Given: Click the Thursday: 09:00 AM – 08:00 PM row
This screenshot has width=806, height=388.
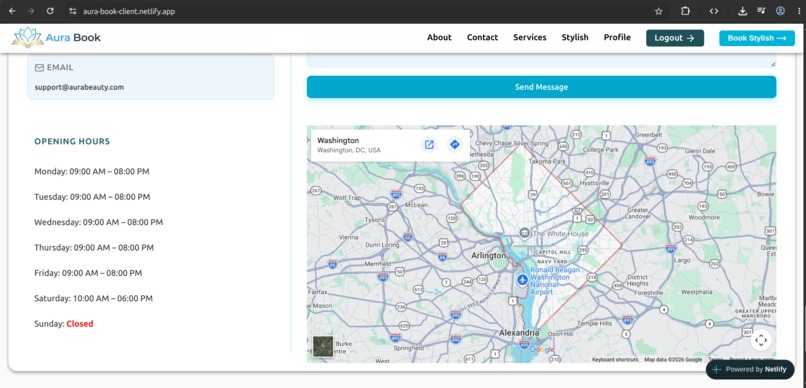Looking at the screenshot, I should (94, 248).
